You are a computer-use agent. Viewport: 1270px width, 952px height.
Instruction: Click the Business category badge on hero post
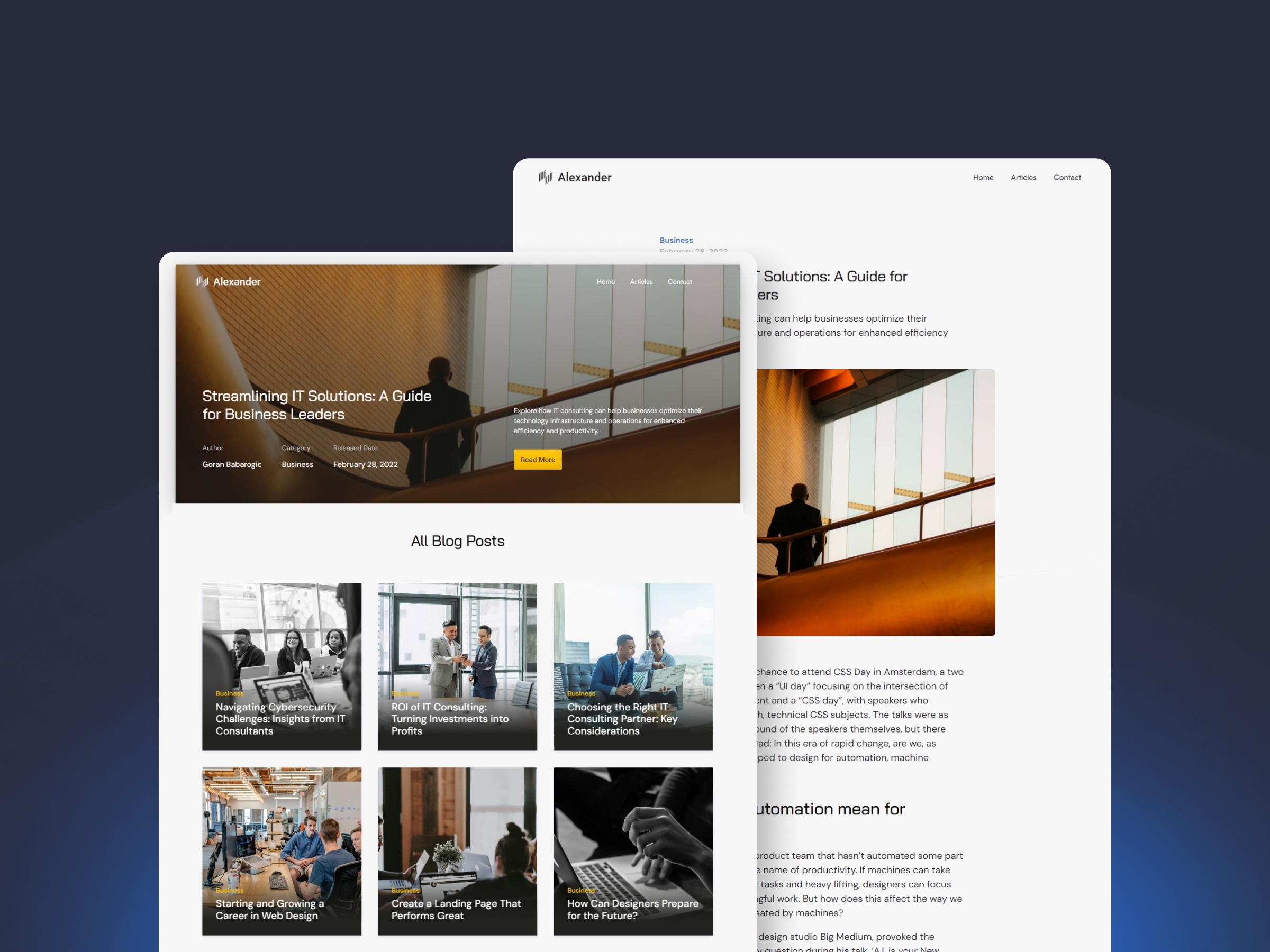297,463
